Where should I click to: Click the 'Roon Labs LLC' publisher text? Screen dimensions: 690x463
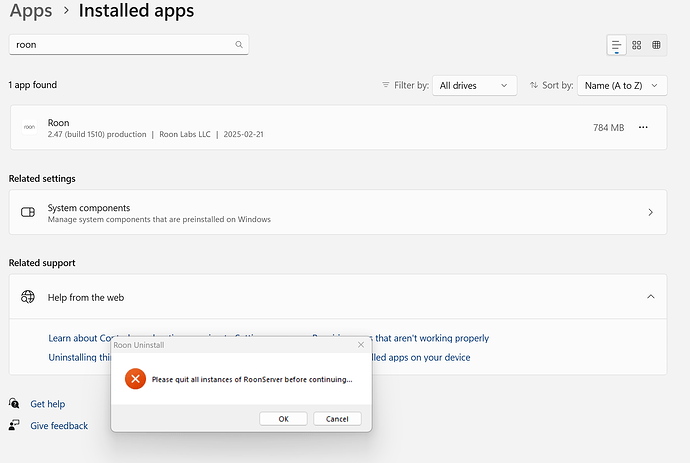pos(185,134)
